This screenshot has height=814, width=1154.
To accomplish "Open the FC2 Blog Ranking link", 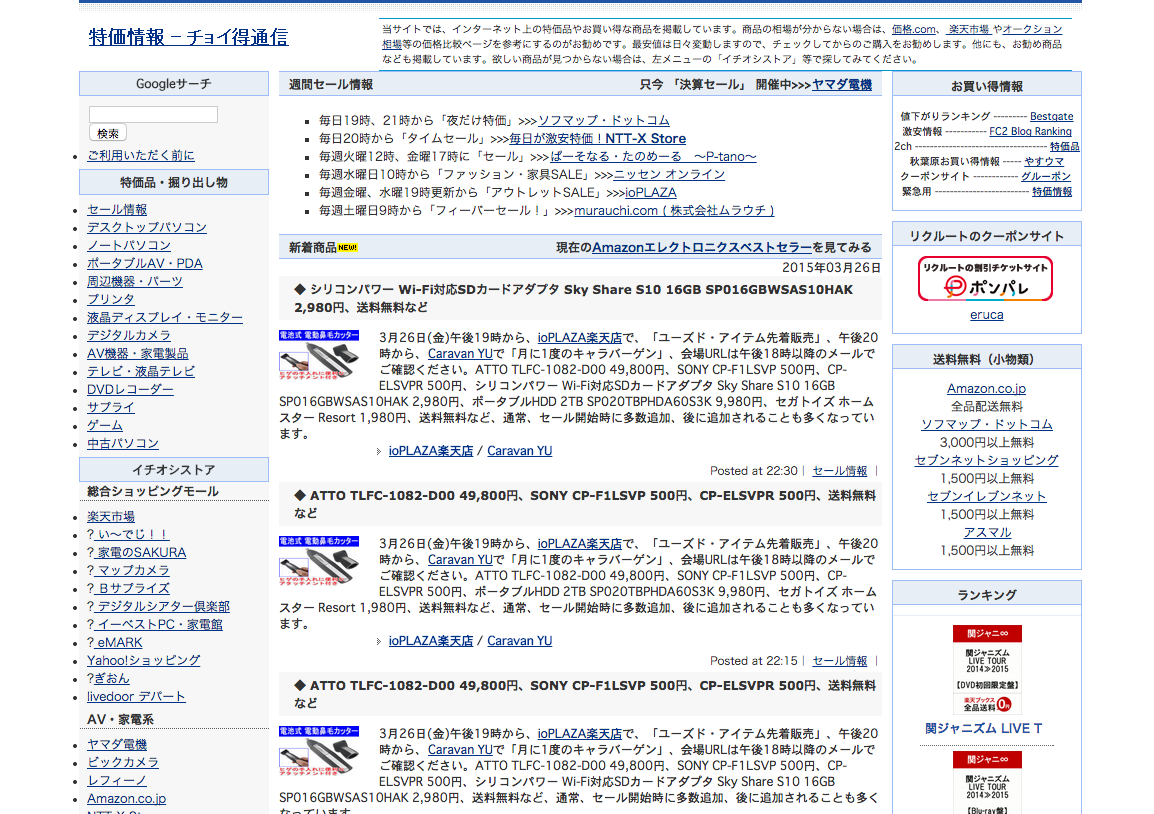I will pos(1030,131).
